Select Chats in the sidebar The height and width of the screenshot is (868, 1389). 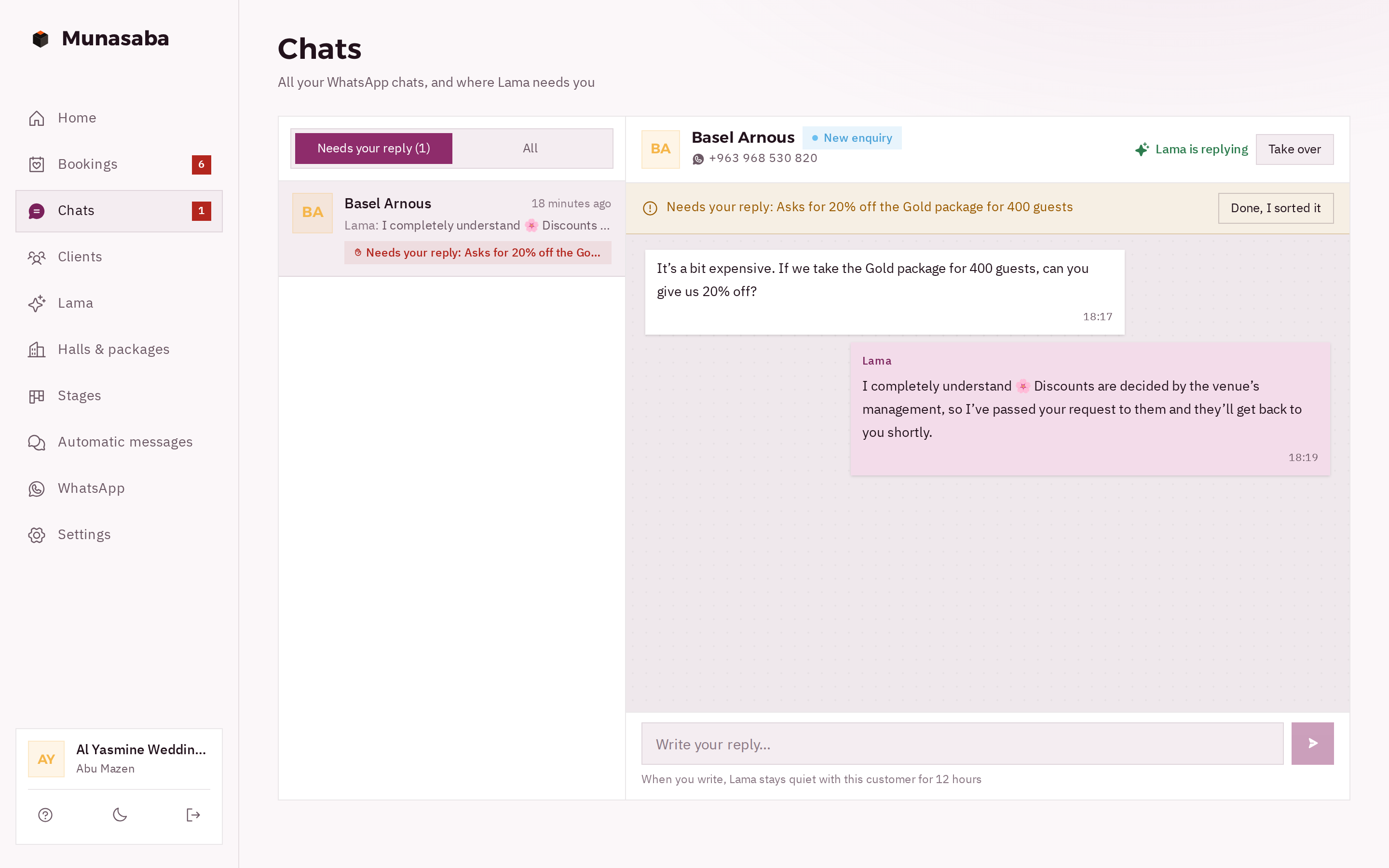tap(119, 211)
